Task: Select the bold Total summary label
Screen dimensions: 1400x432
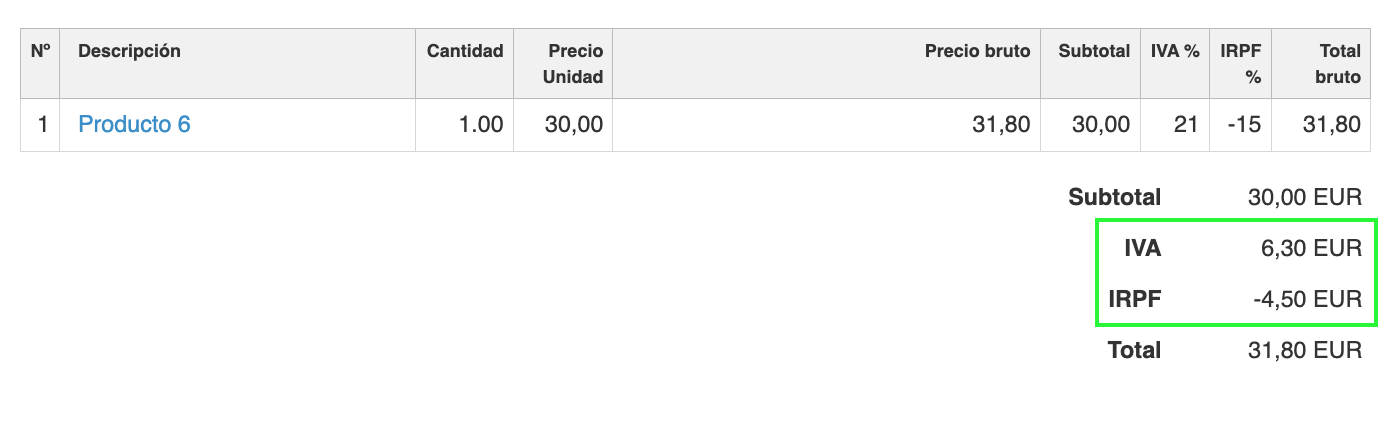Action: [x=1134, y=351]
